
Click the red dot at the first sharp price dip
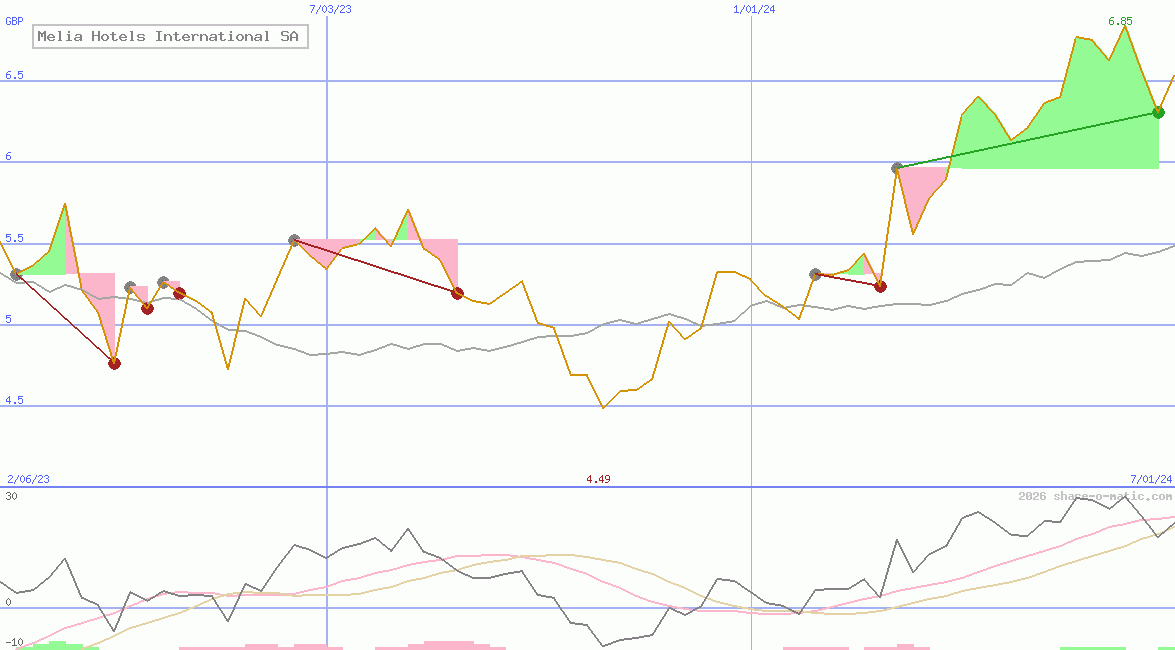point(114,363)
